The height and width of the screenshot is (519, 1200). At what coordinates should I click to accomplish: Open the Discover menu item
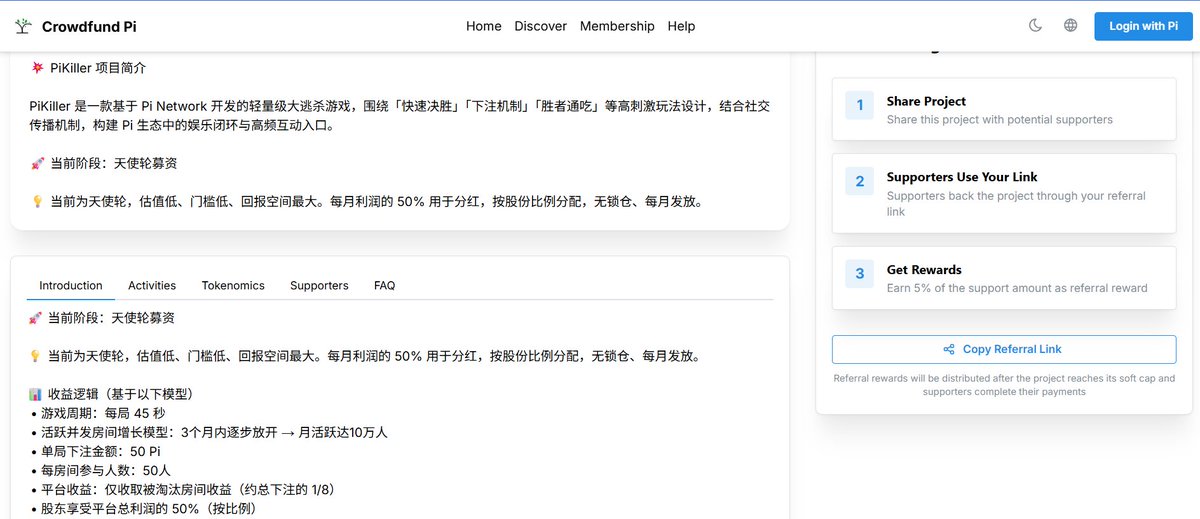(x=541, y=26)
